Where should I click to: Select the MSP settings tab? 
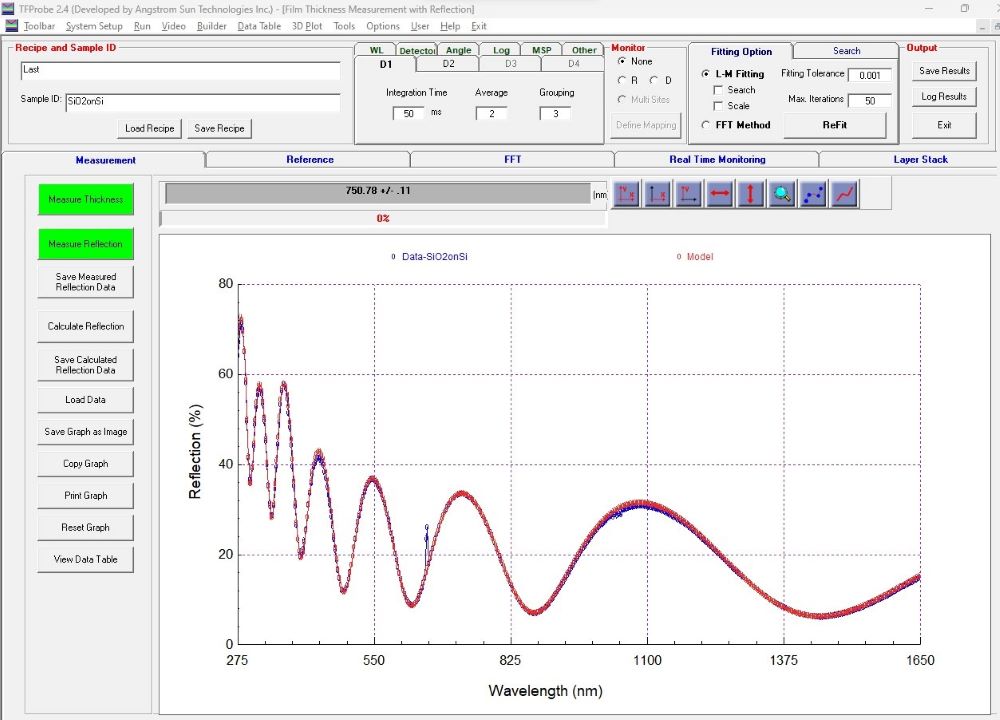coord(541,50)
